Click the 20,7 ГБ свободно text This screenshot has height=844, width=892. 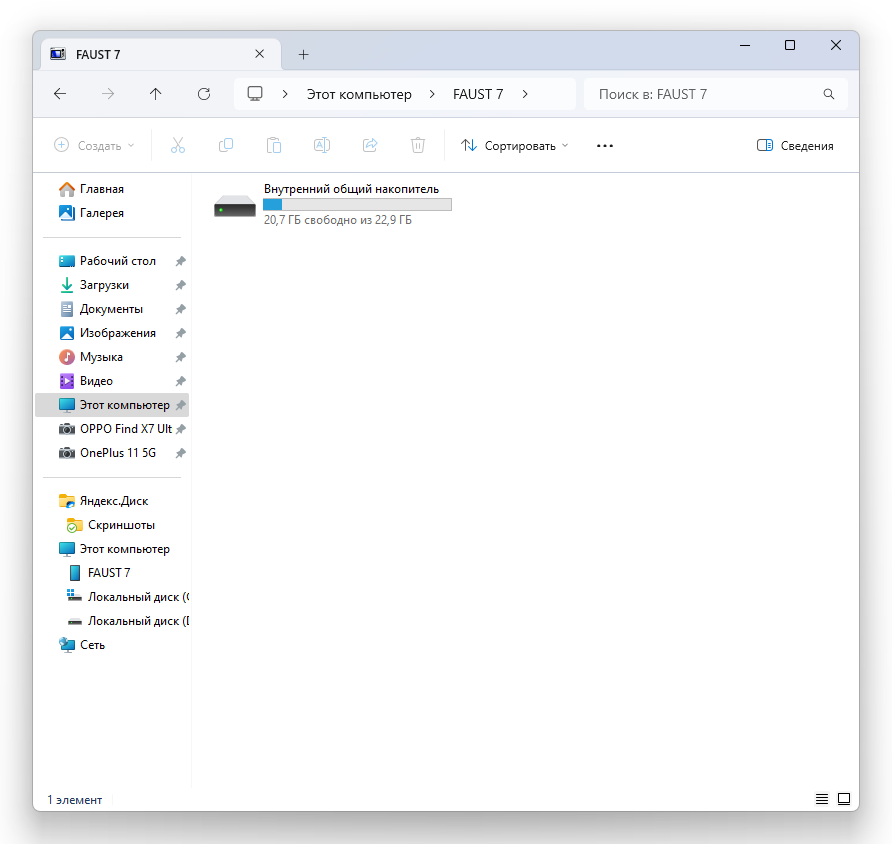click(337, 220)
